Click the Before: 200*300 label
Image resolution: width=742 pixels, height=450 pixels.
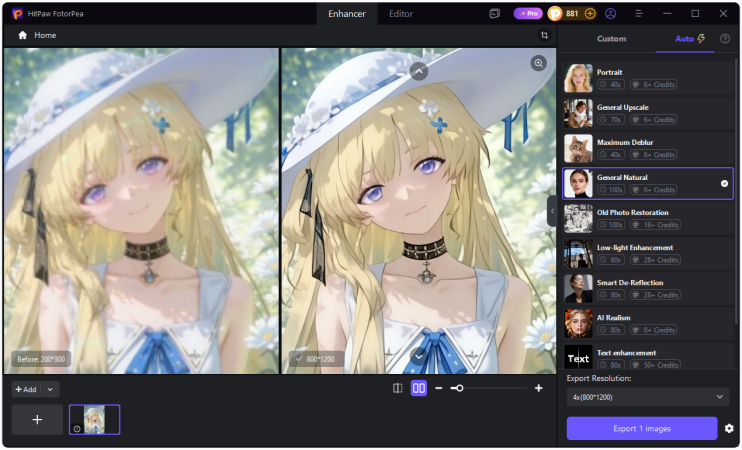41,359
